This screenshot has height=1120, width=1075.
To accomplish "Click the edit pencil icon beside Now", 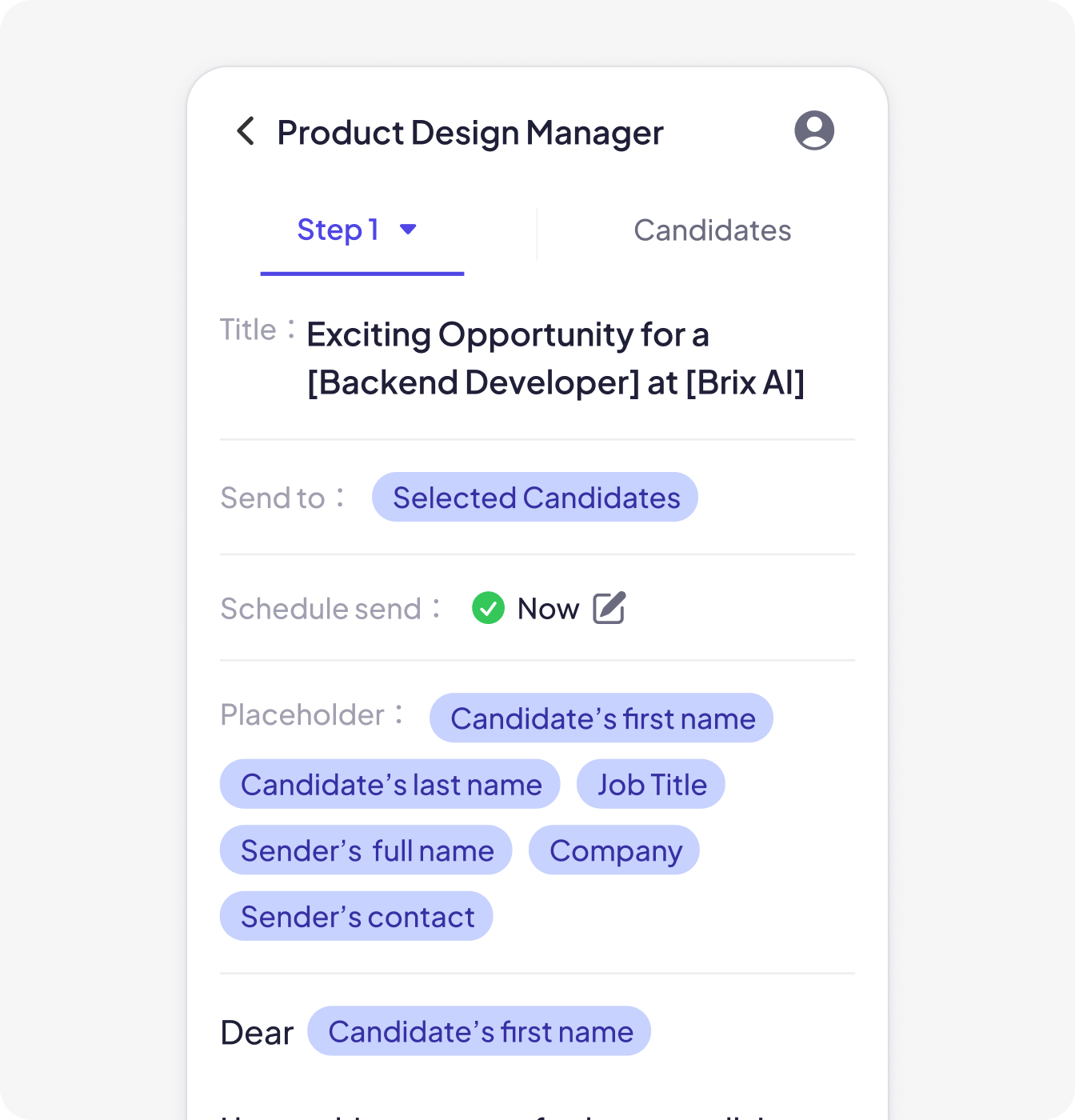I will [x=609, y=608].
